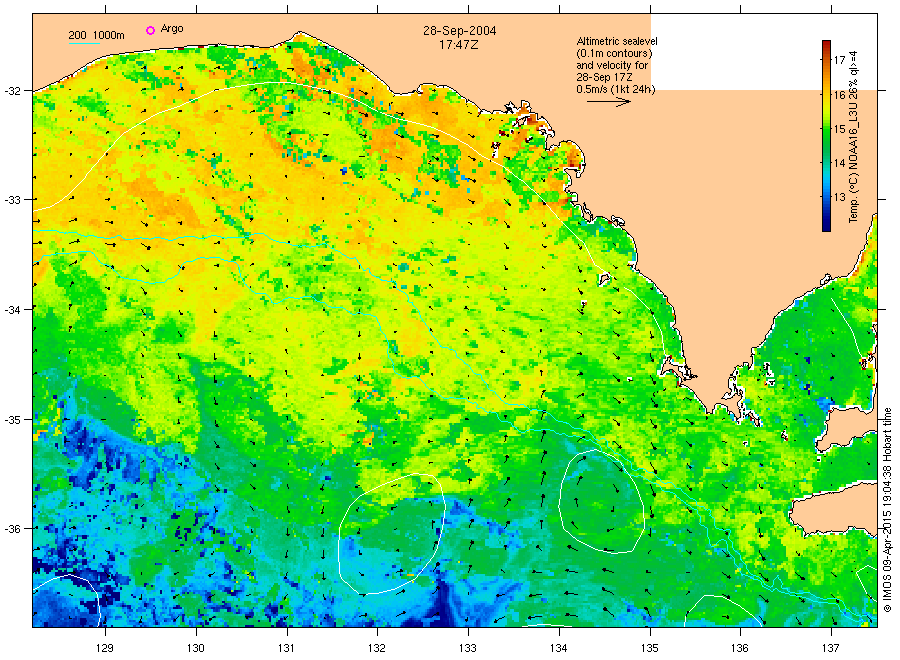Click the temperature color bar

click(x=826, y=136)
